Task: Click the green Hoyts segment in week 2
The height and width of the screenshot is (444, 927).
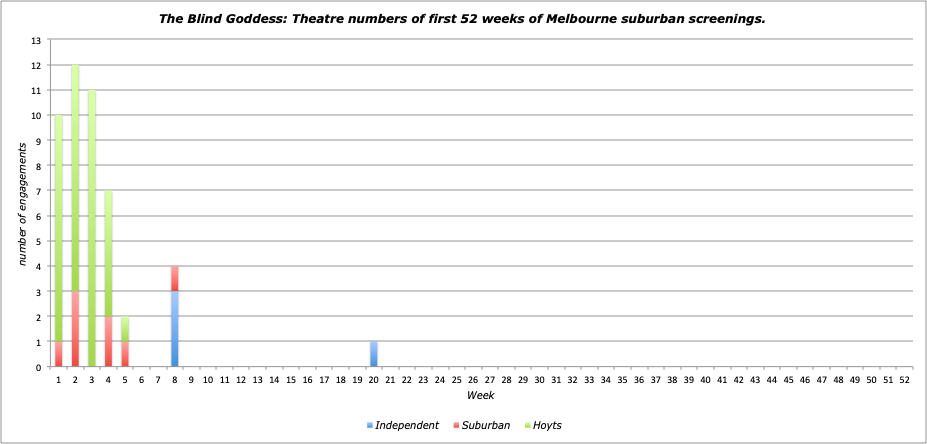Action: (x=75, y=178)
